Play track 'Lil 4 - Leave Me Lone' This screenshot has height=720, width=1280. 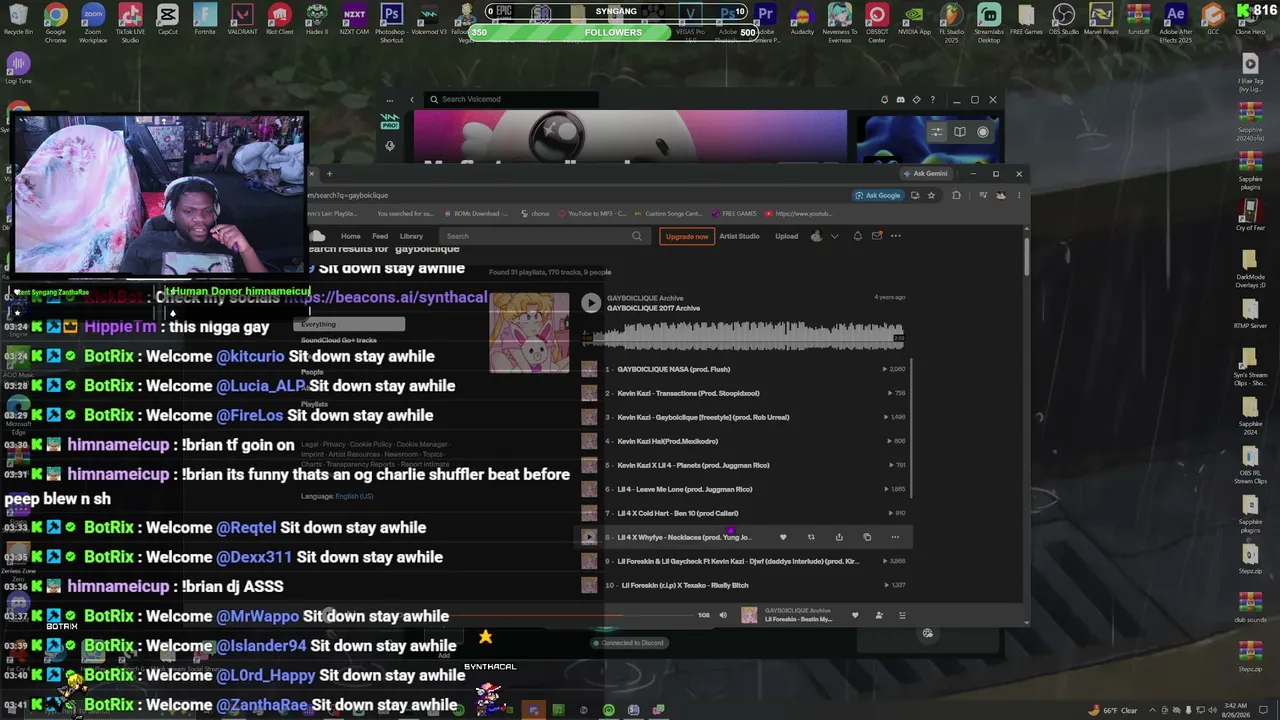click(685, 489)
